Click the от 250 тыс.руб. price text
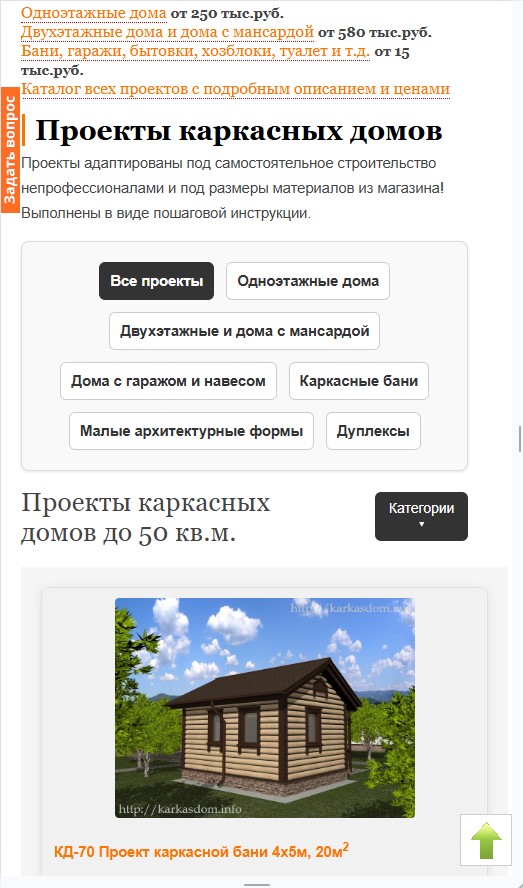 pos(227,13)
